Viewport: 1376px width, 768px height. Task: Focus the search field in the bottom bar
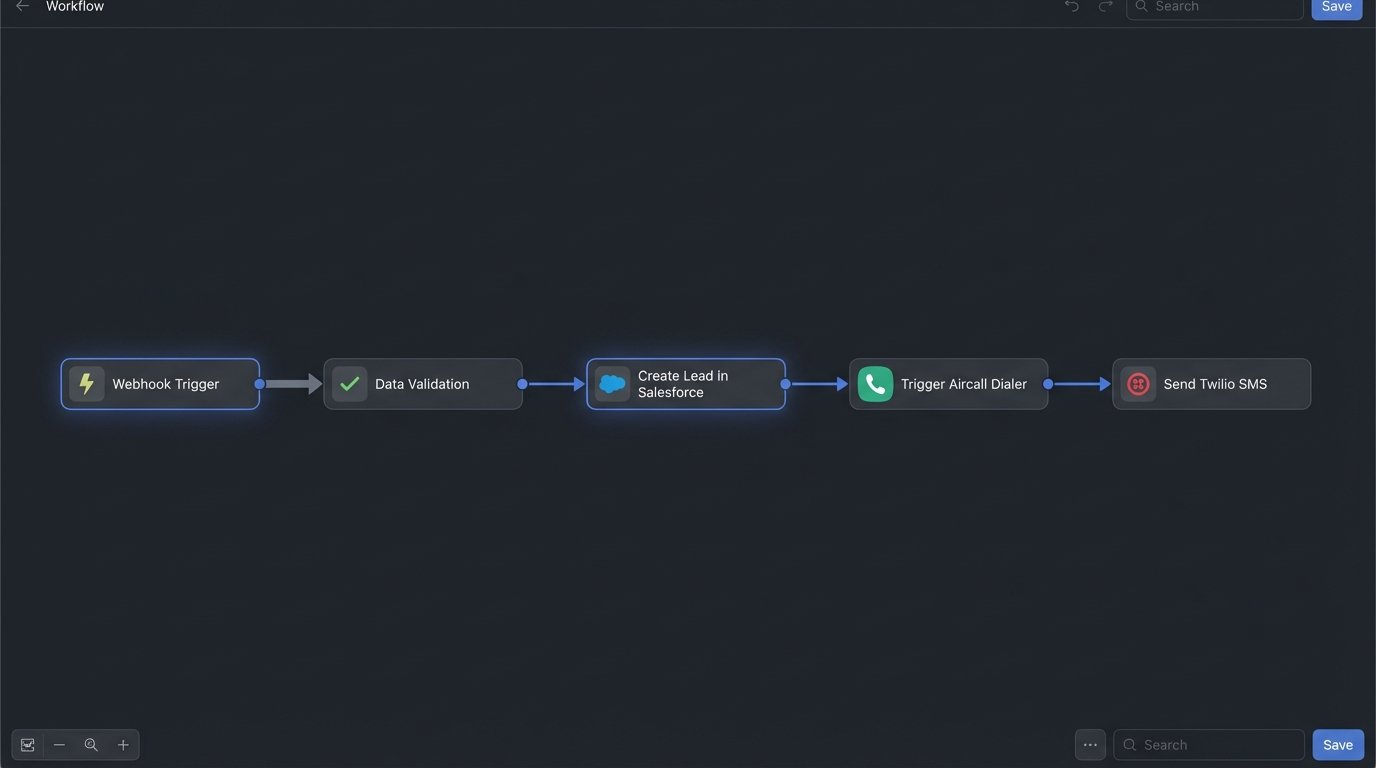(x=1209, y=745)
